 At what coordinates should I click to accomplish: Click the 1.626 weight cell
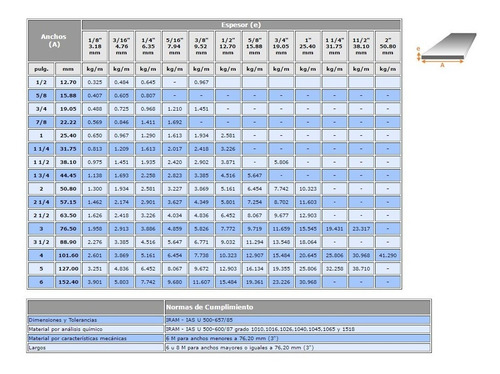click(x=95, y=215)
